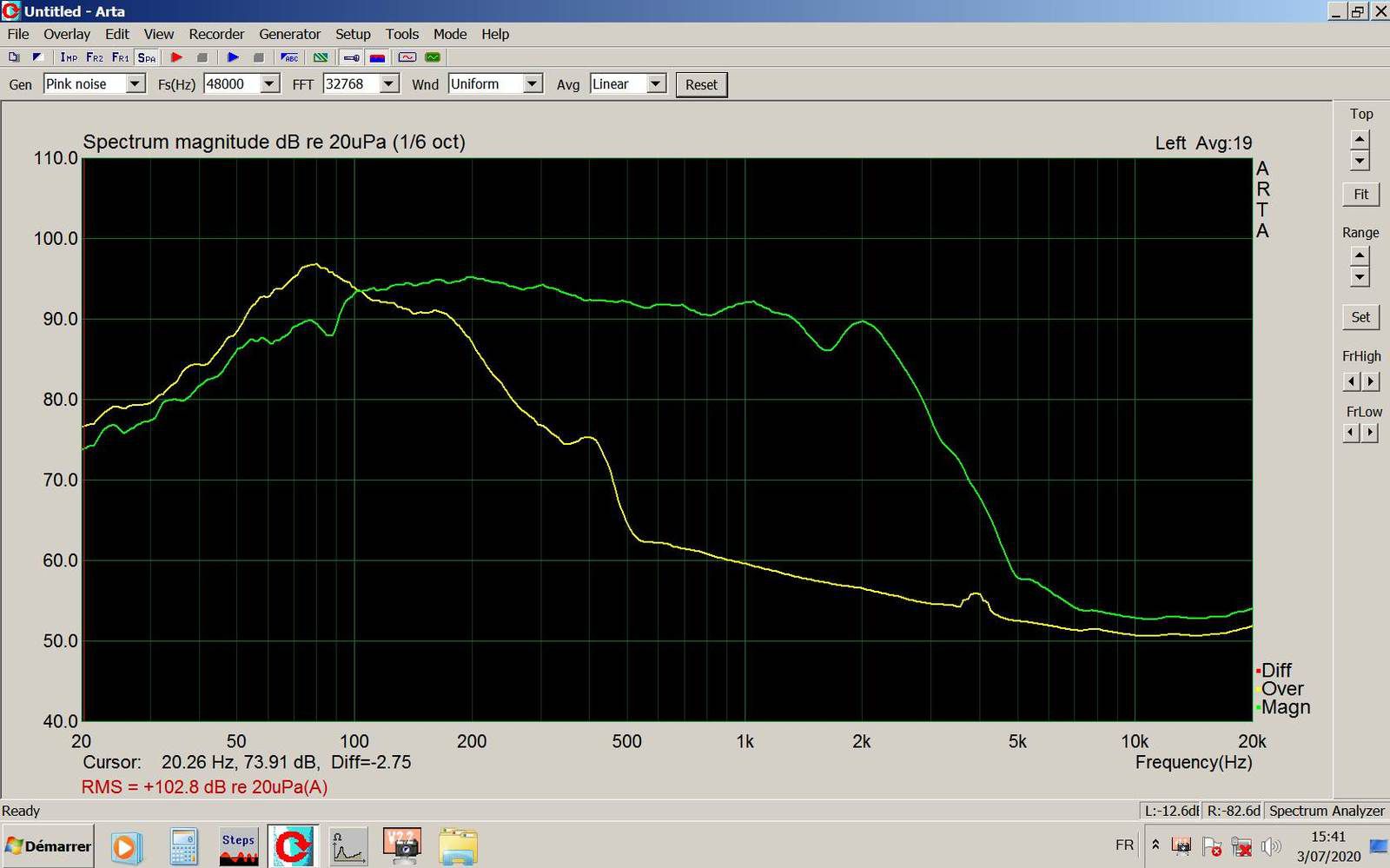This screenshot has width=1390, height=868.
Task: Select the FR2 dual-channel frequency response mode
Action: (95, 57)
